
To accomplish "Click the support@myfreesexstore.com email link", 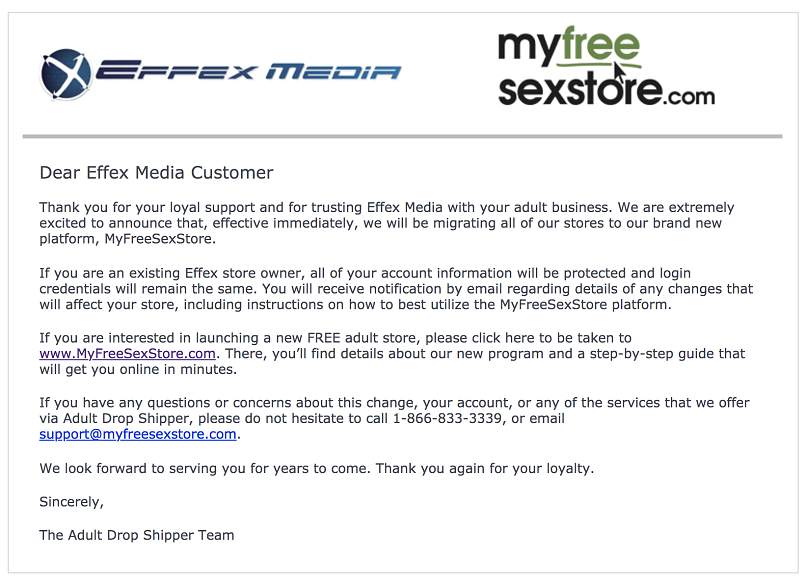I will point(138,434).
